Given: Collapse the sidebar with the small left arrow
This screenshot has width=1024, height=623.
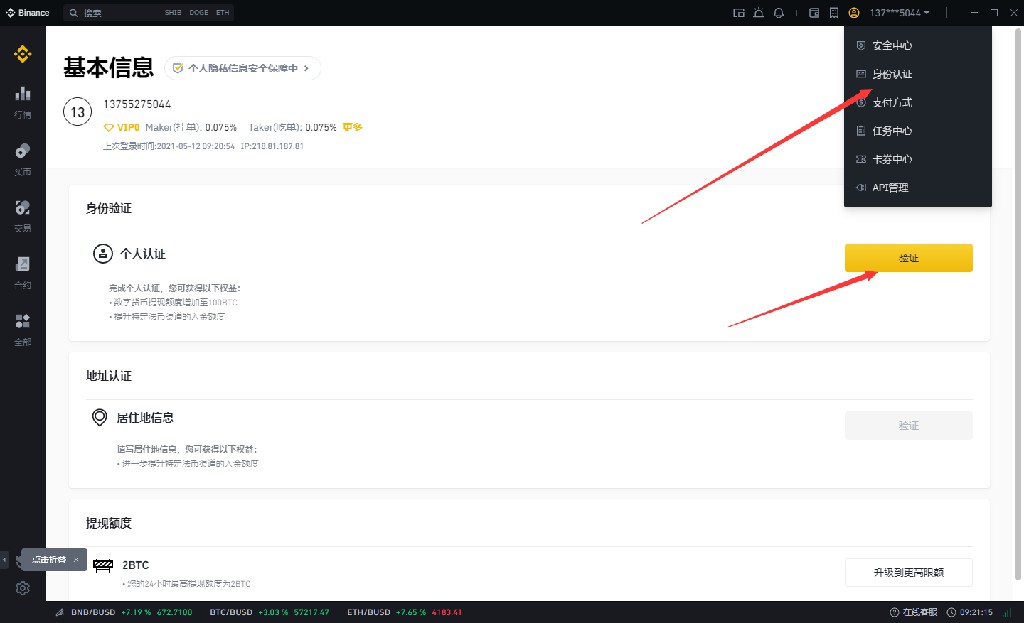Looking at the screenshot, I should [x=5, y=560].
